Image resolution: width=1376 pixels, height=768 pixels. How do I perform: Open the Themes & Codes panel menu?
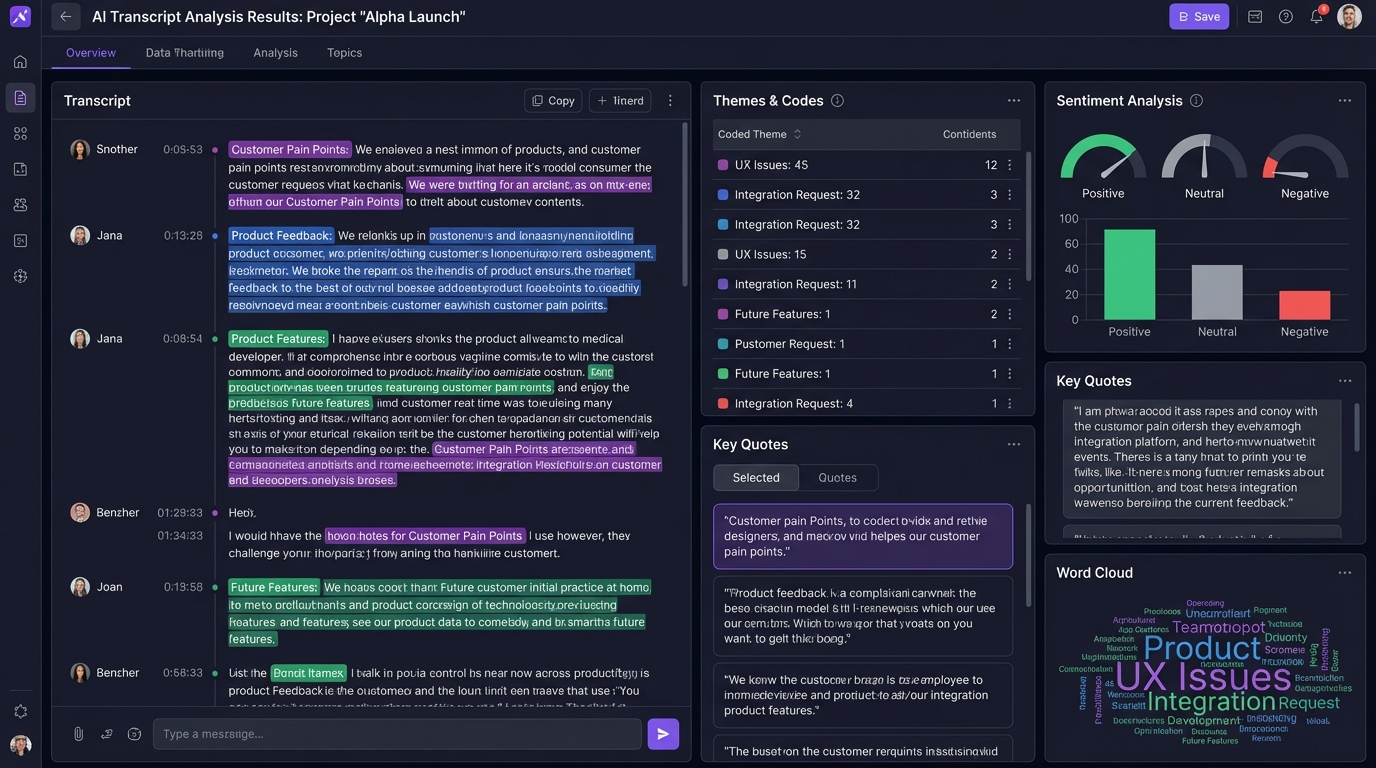pos(1014,100)
